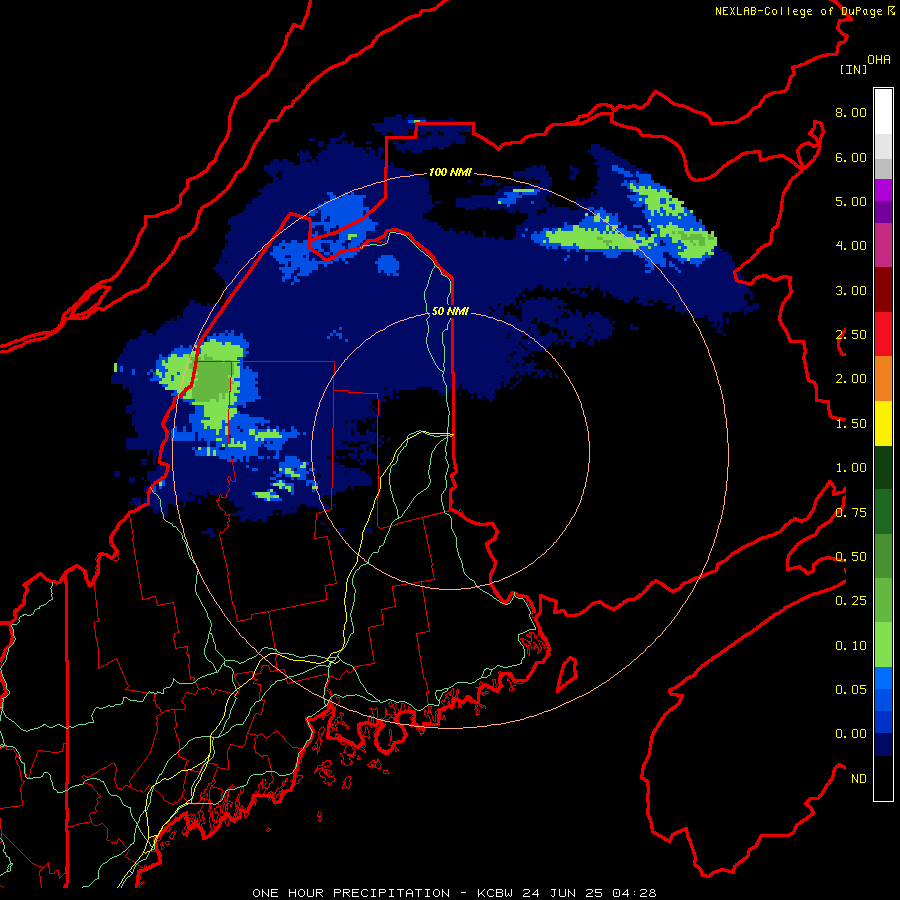Image resolution: width=900 pixels, height=900 pixels.
Task: Click the 50 NMI range ring label
Action: tap(451, 311)
